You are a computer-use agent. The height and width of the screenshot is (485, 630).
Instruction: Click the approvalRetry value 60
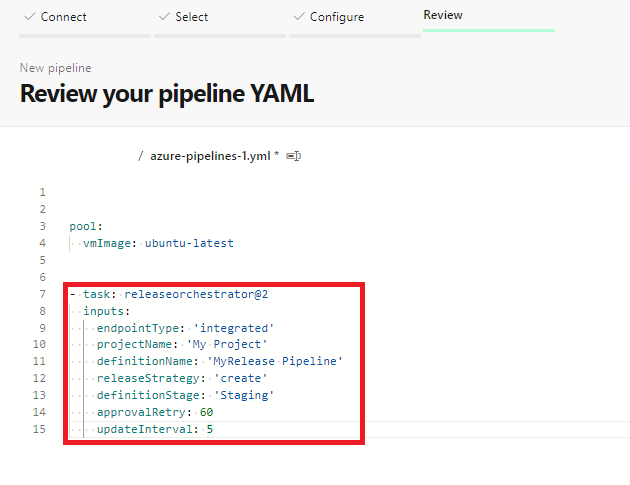point(207,413)
